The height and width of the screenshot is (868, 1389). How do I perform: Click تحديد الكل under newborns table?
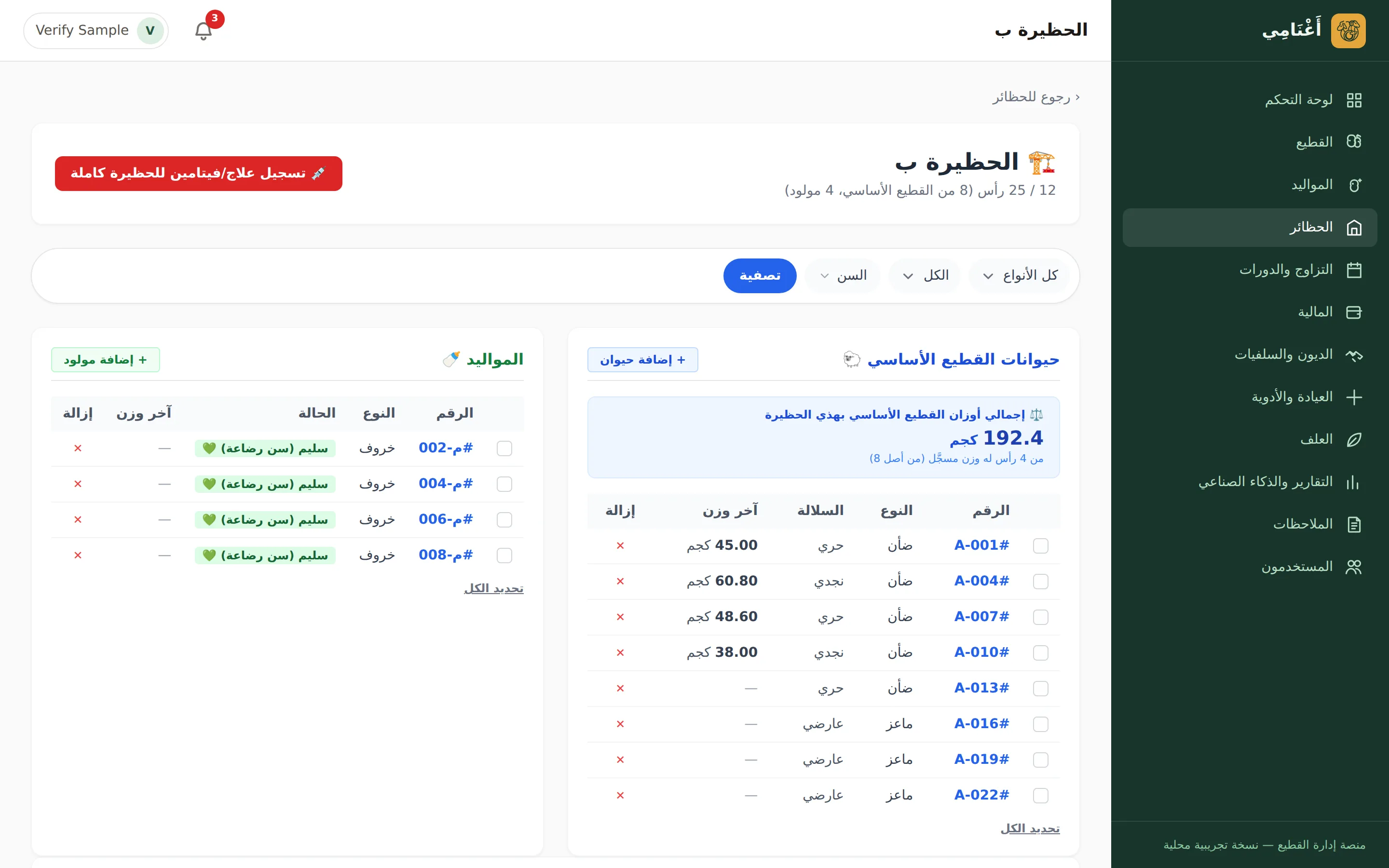[x=493, y=588]
